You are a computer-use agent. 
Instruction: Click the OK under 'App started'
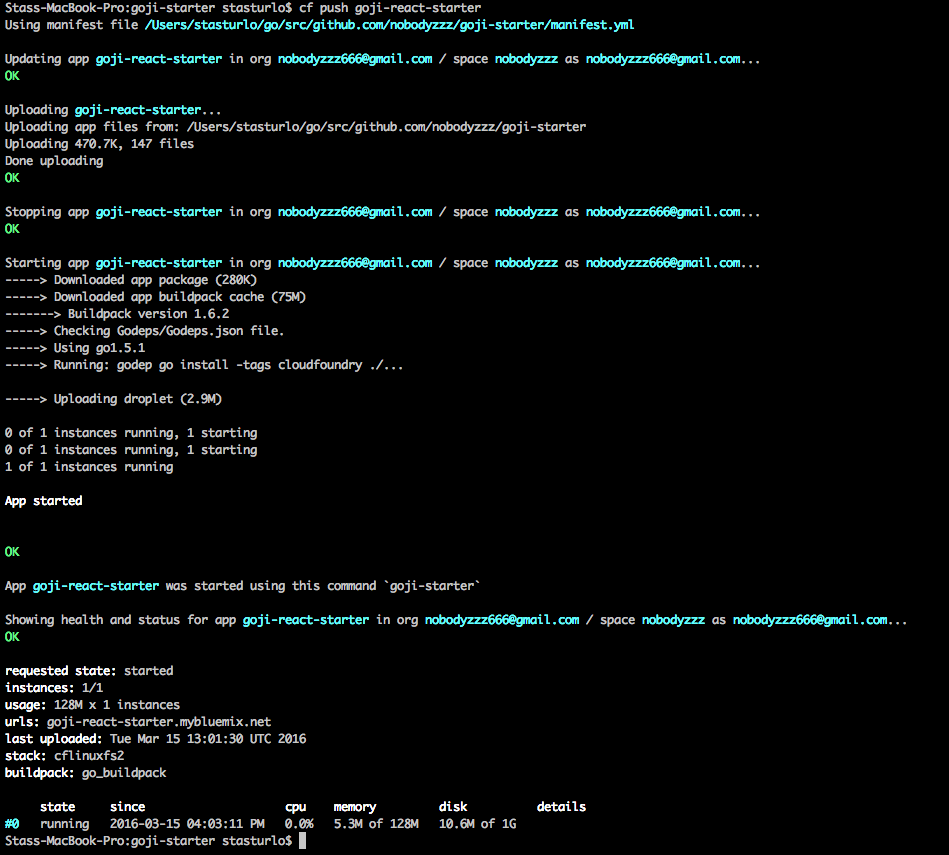point(12,551)
